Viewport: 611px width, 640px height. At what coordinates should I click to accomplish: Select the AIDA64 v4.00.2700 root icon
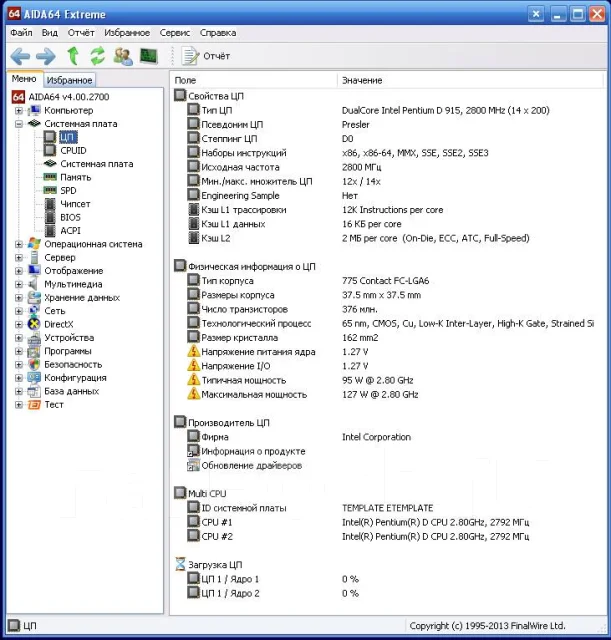(18, 97)
